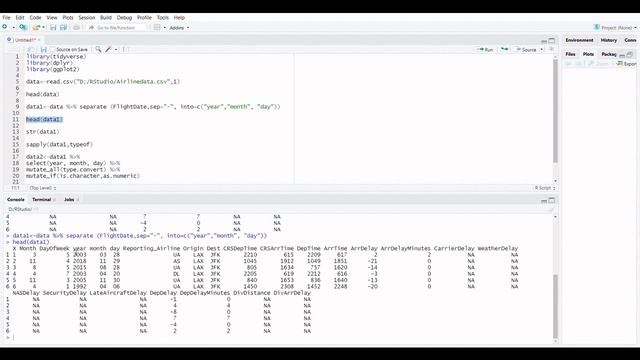The height and width of the screenshot is (360, 640).
Task: Maximize the console pane
Action: coord(552,200)
